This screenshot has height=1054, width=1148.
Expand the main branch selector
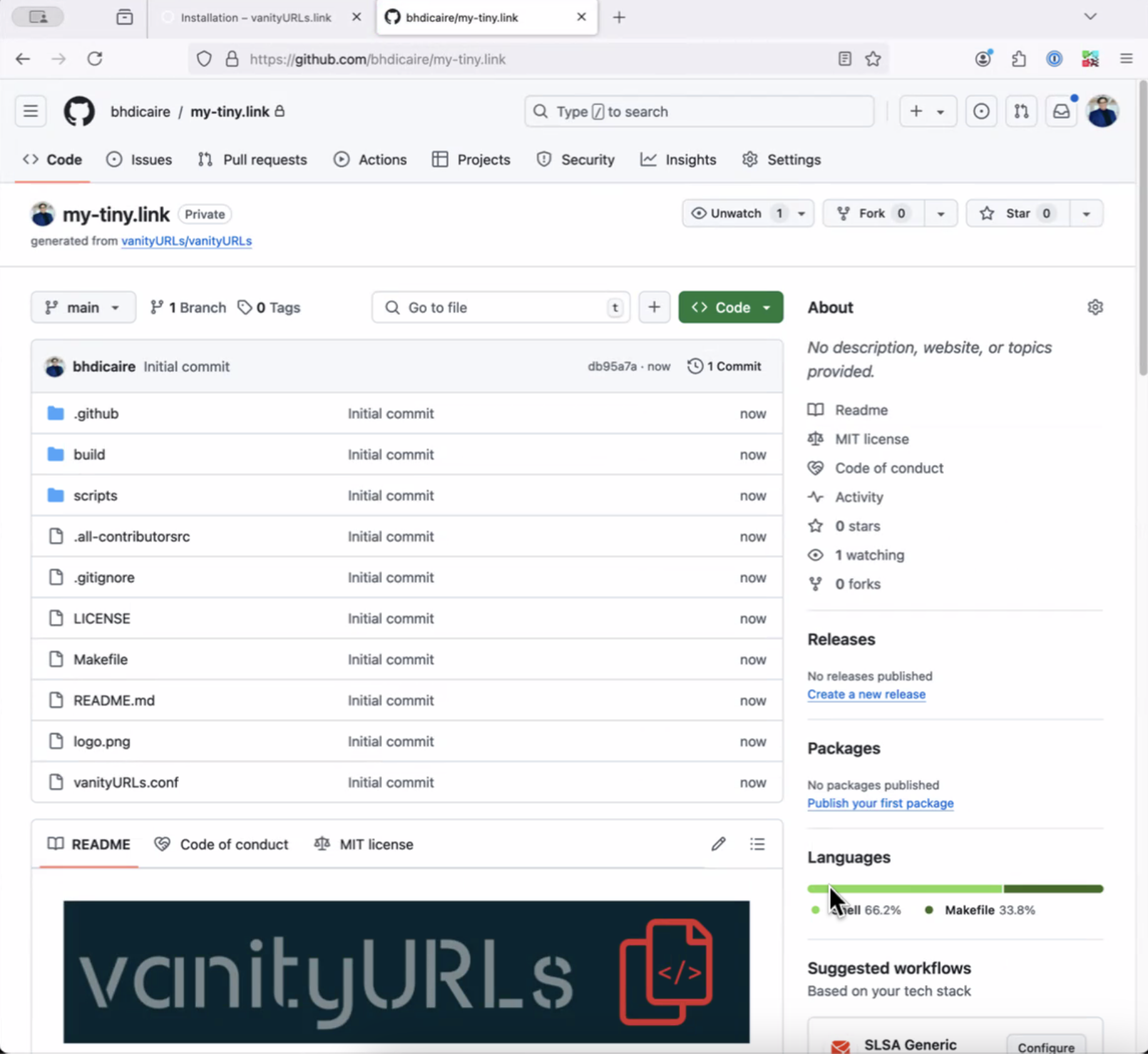coord(83,307)
